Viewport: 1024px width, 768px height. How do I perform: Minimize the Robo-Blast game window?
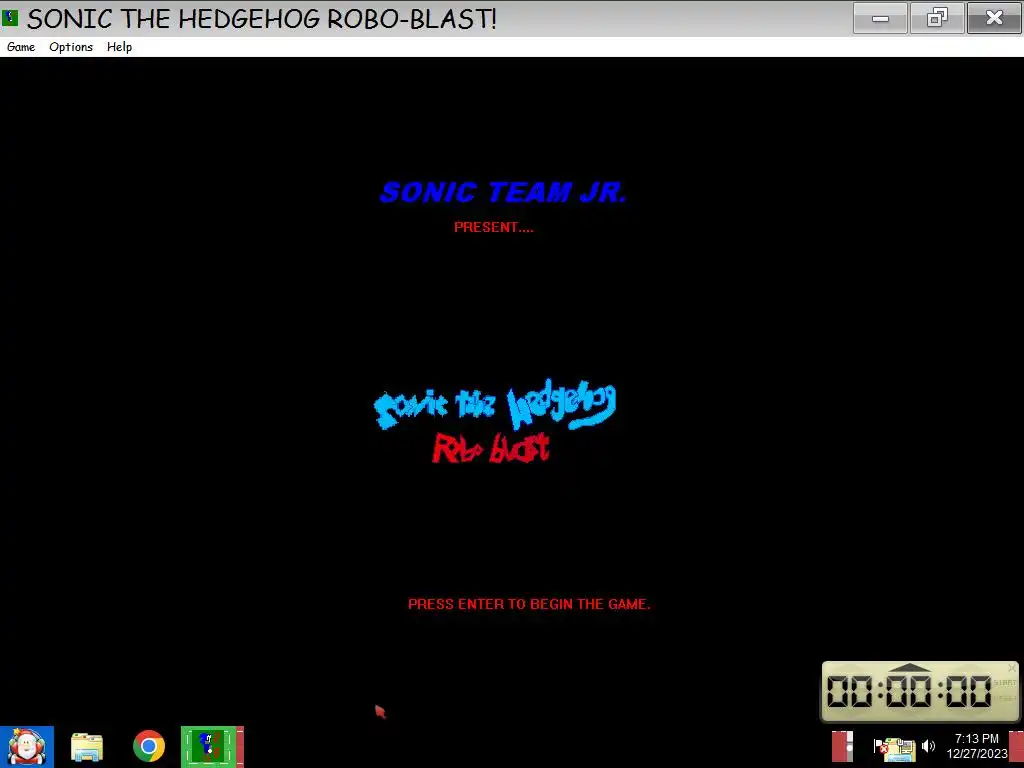880,18
